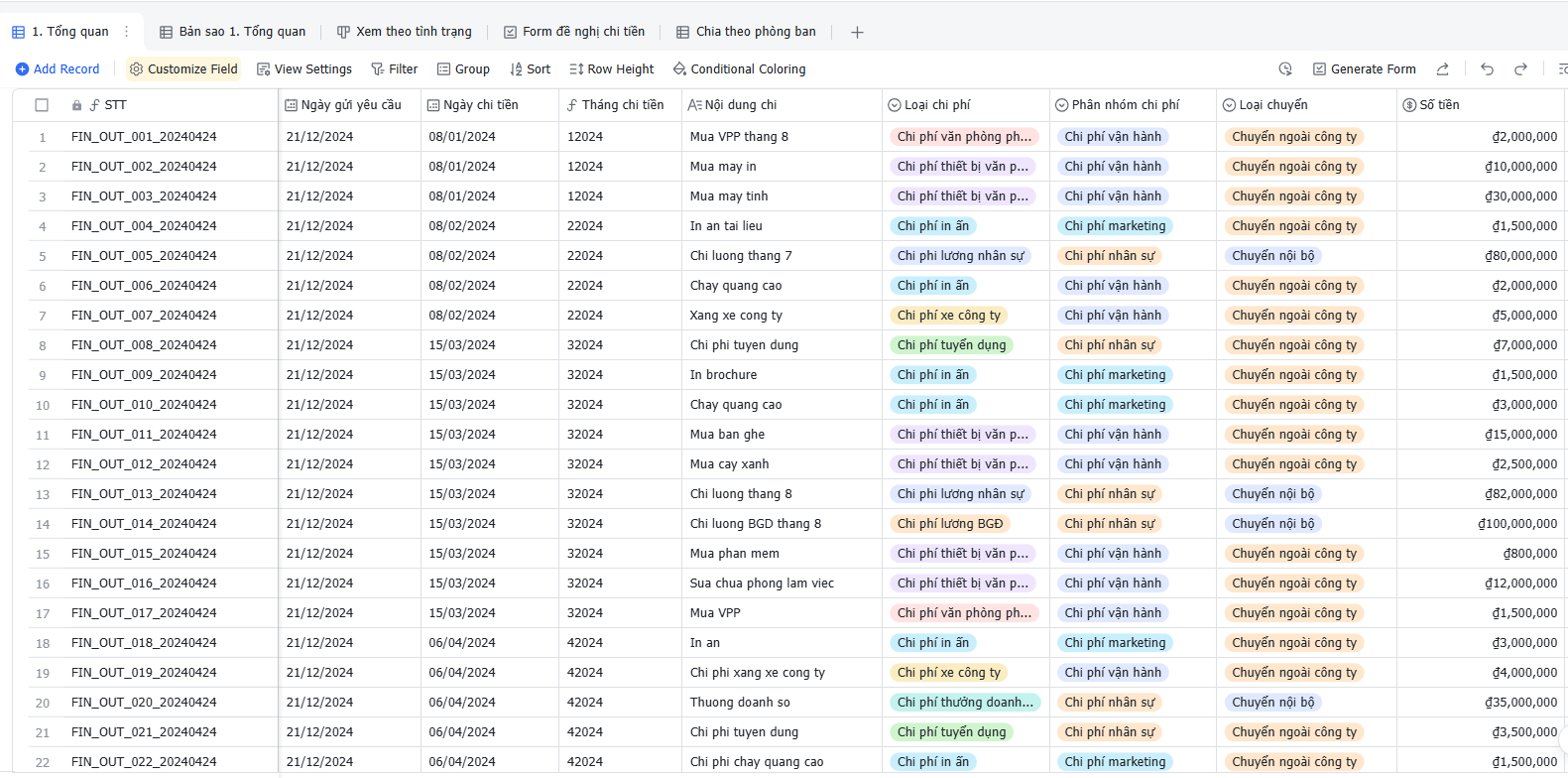Switch to Chia theo phòng ban tab
The width and height of the screenshot is (1568, 778).
click(x=746, y=32)
